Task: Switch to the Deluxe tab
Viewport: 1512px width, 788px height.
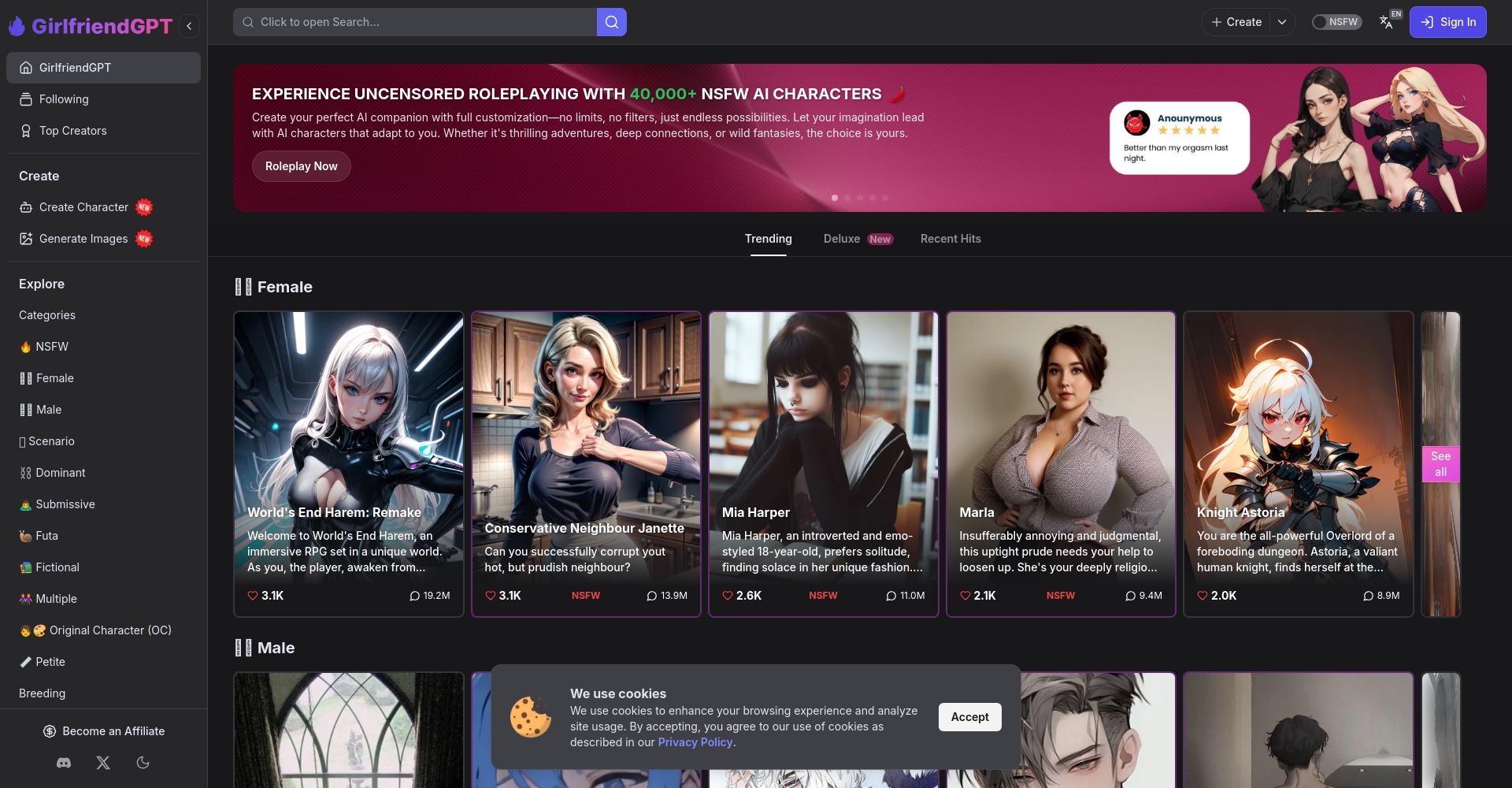Action: click(858, 239)
